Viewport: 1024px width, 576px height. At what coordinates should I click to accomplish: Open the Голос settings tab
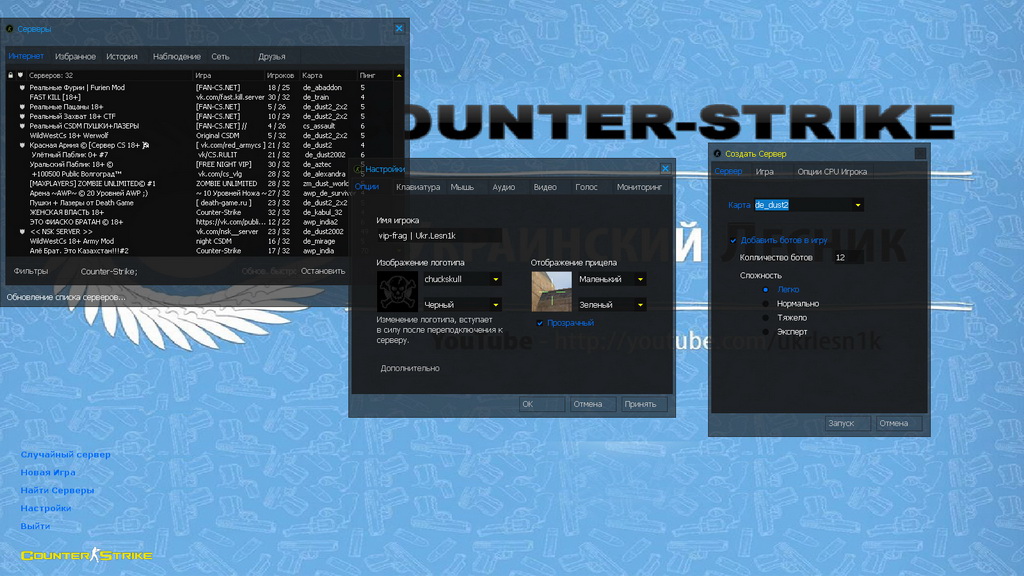point(586,187)
